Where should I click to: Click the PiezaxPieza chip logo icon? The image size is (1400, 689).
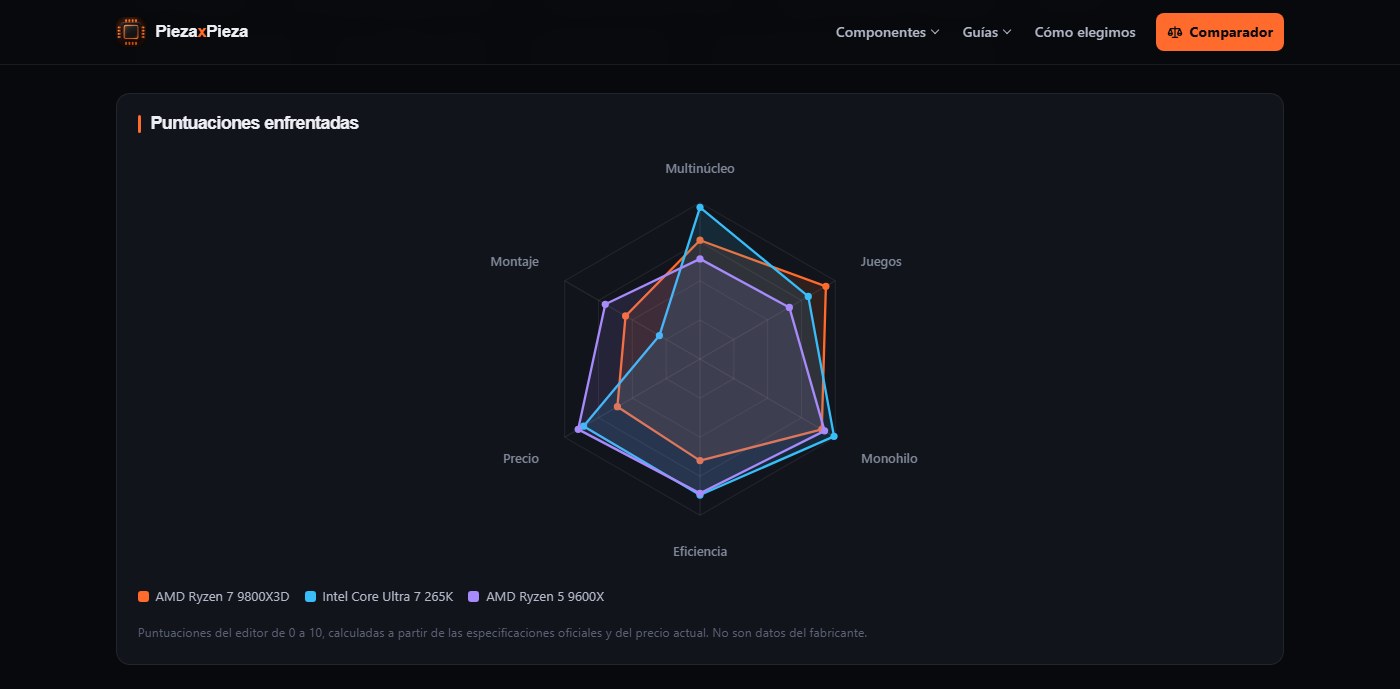tap(129, 32)
